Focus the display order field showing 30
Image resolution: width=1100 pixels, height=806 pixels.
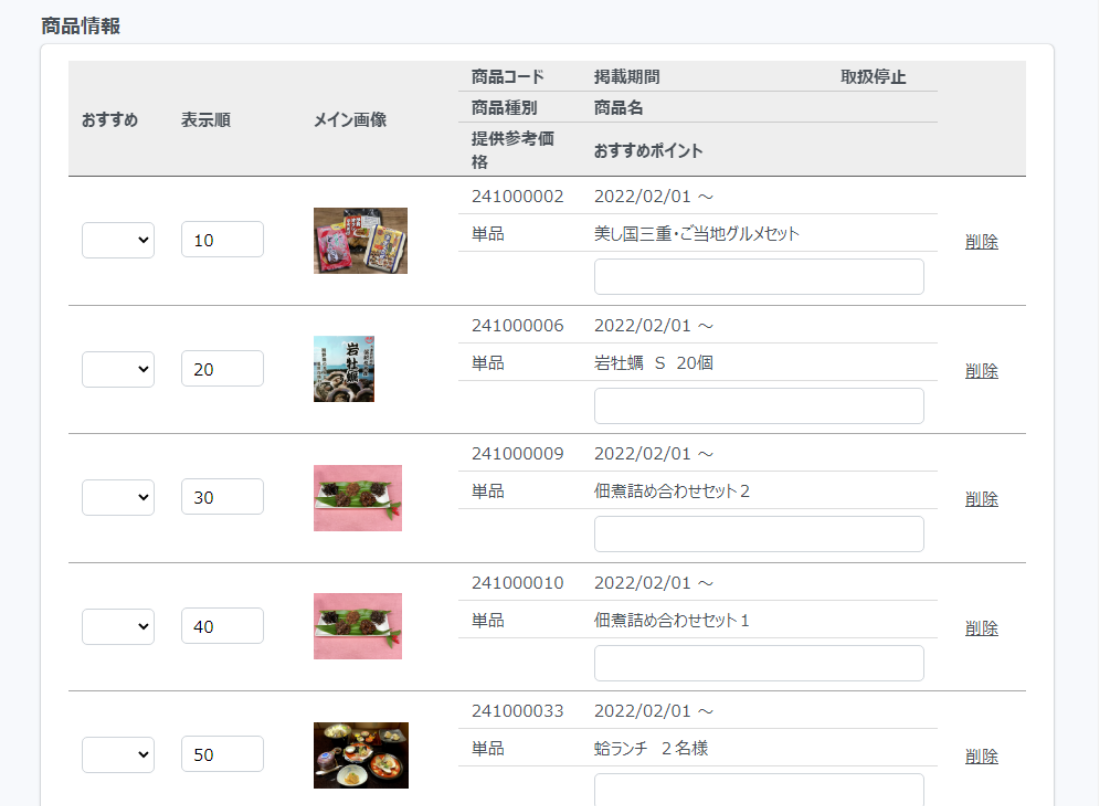pyautogui.click(x=222, y=497)
